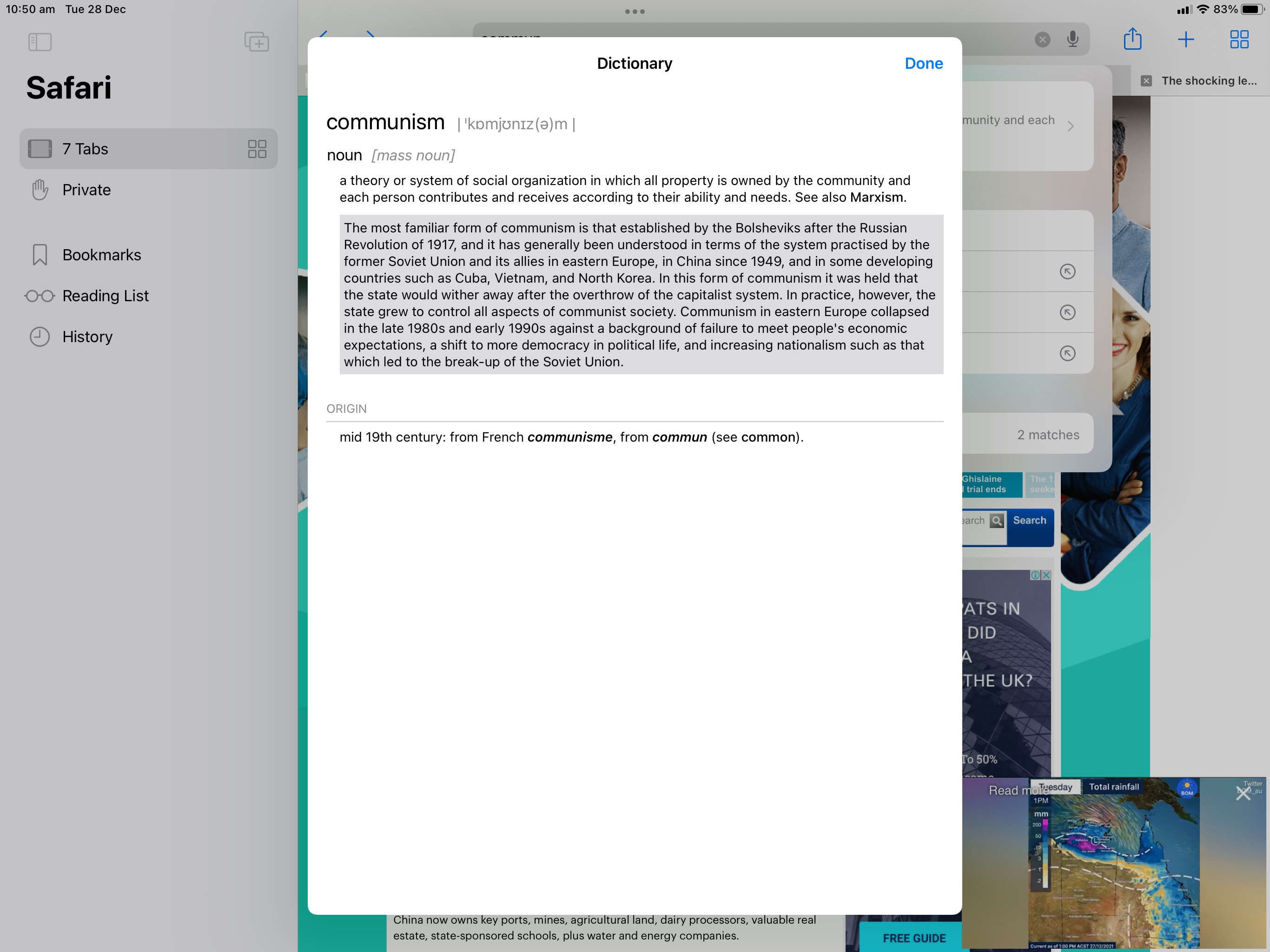Follow the Marxism cross-reference link
This screenshot has width=1270, height=952.
(x=876, y=198)
